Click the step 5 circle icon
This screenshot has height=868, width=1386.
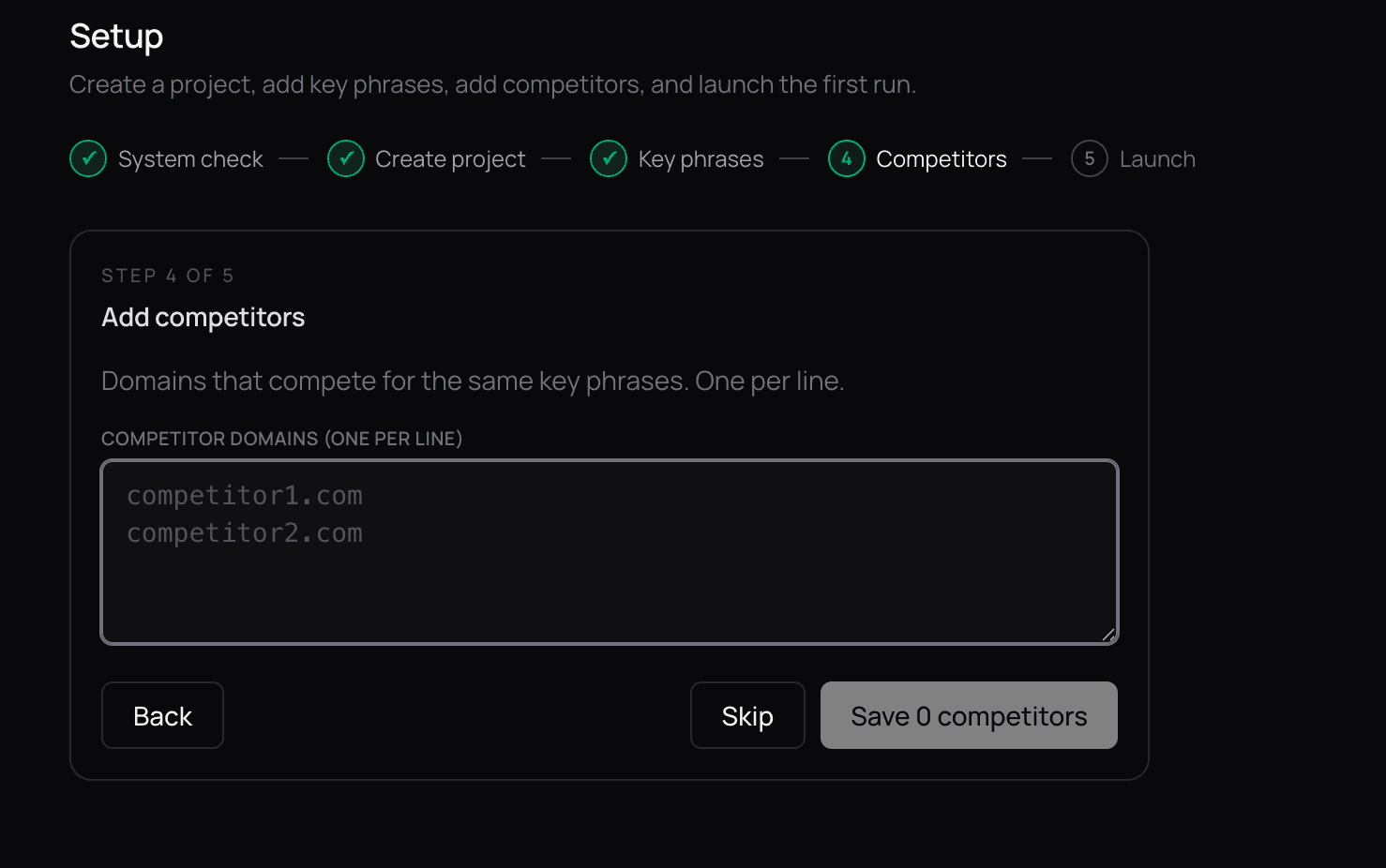[x=1090, y=159]
